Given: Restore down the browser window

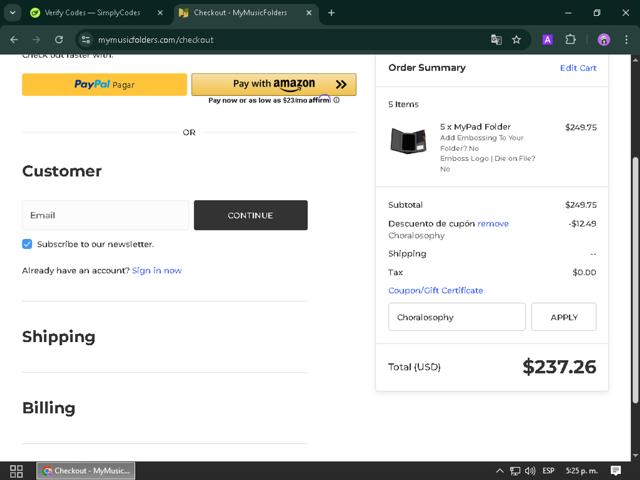Looking at the screenshot, I should pos(597,13).
